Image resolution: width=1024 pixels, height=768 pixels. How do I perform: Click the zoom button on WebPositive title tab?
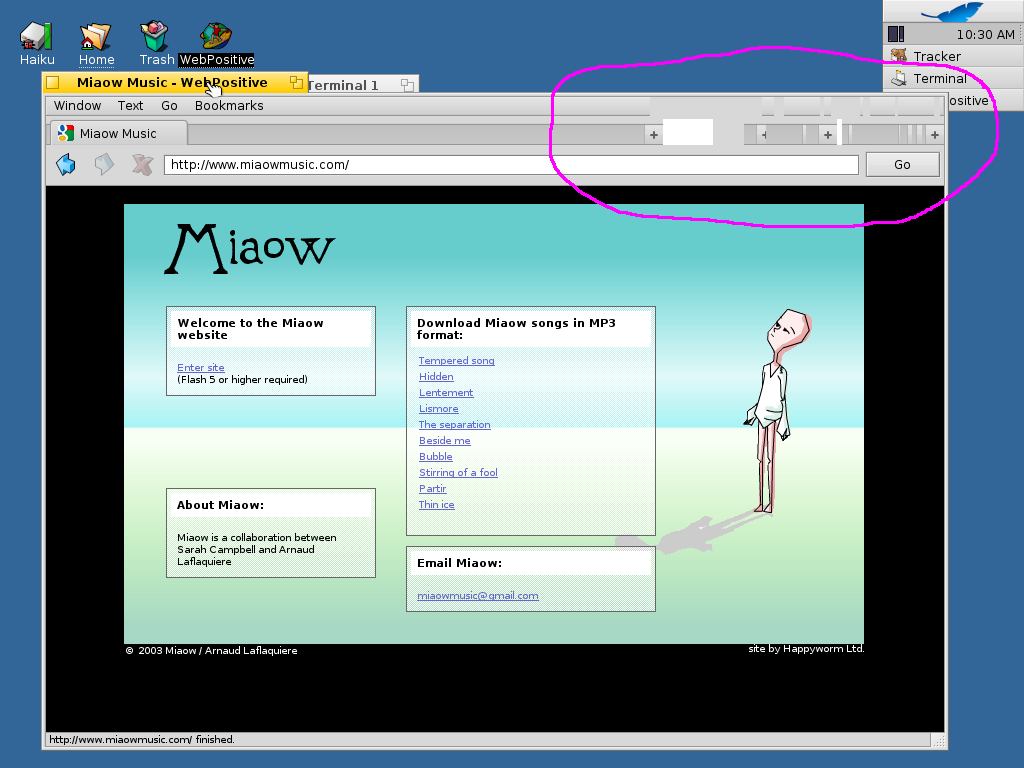pyautogui.click(x=297, y=83)
